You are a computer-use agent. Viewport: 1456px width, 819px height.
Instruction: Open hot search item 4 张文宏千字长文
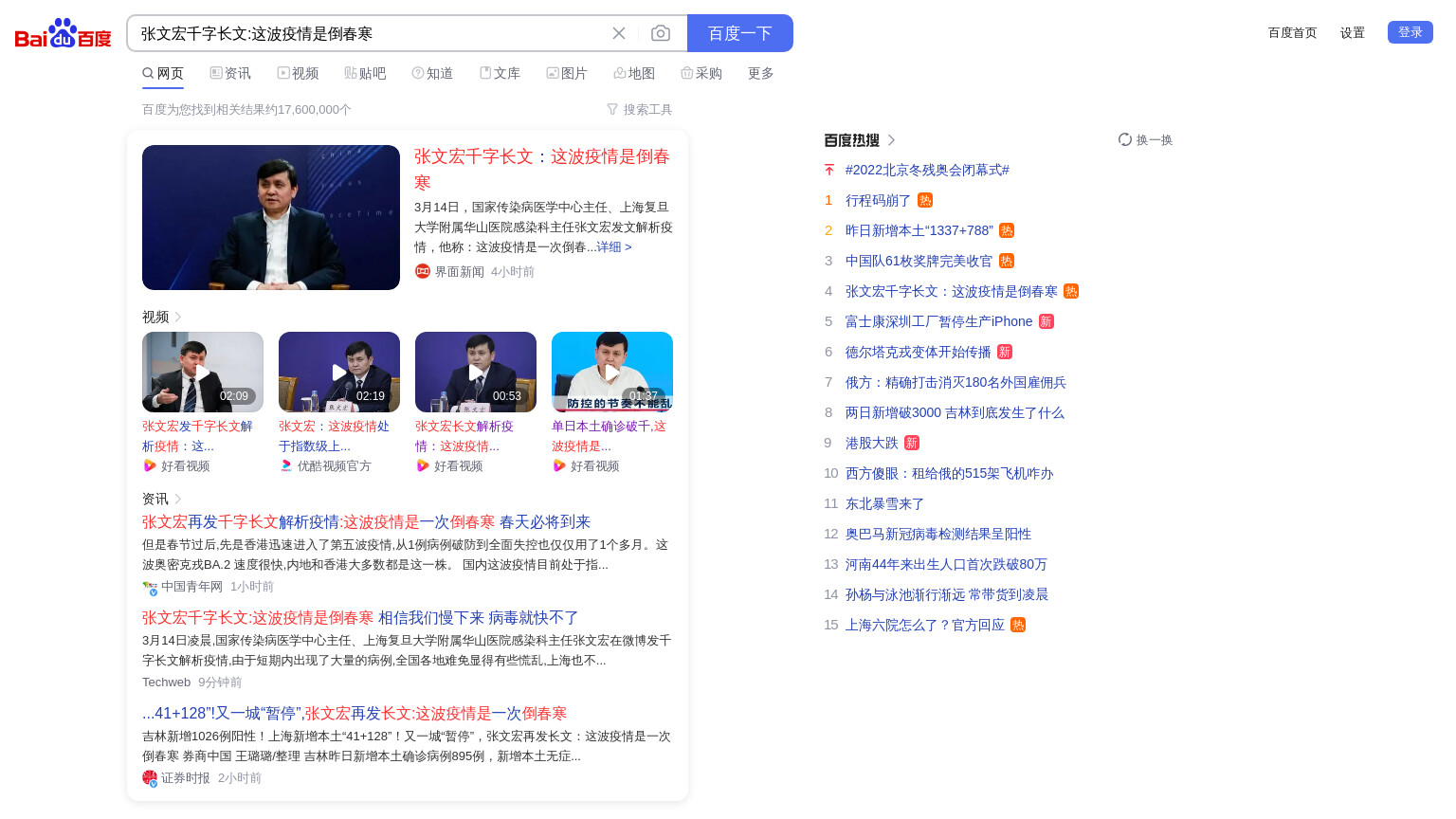pyautogui.click(x=952, y=291)
